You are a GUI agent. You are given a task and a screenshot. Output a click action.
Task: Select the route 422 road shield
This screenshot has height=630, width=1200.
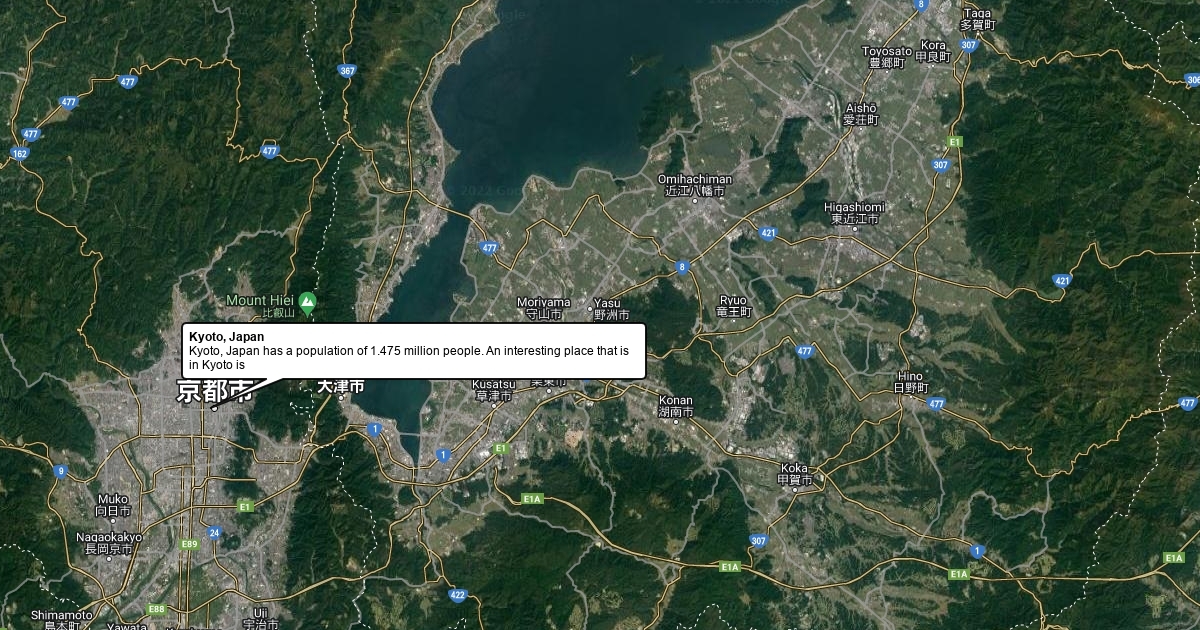click(x=458, y=595)
